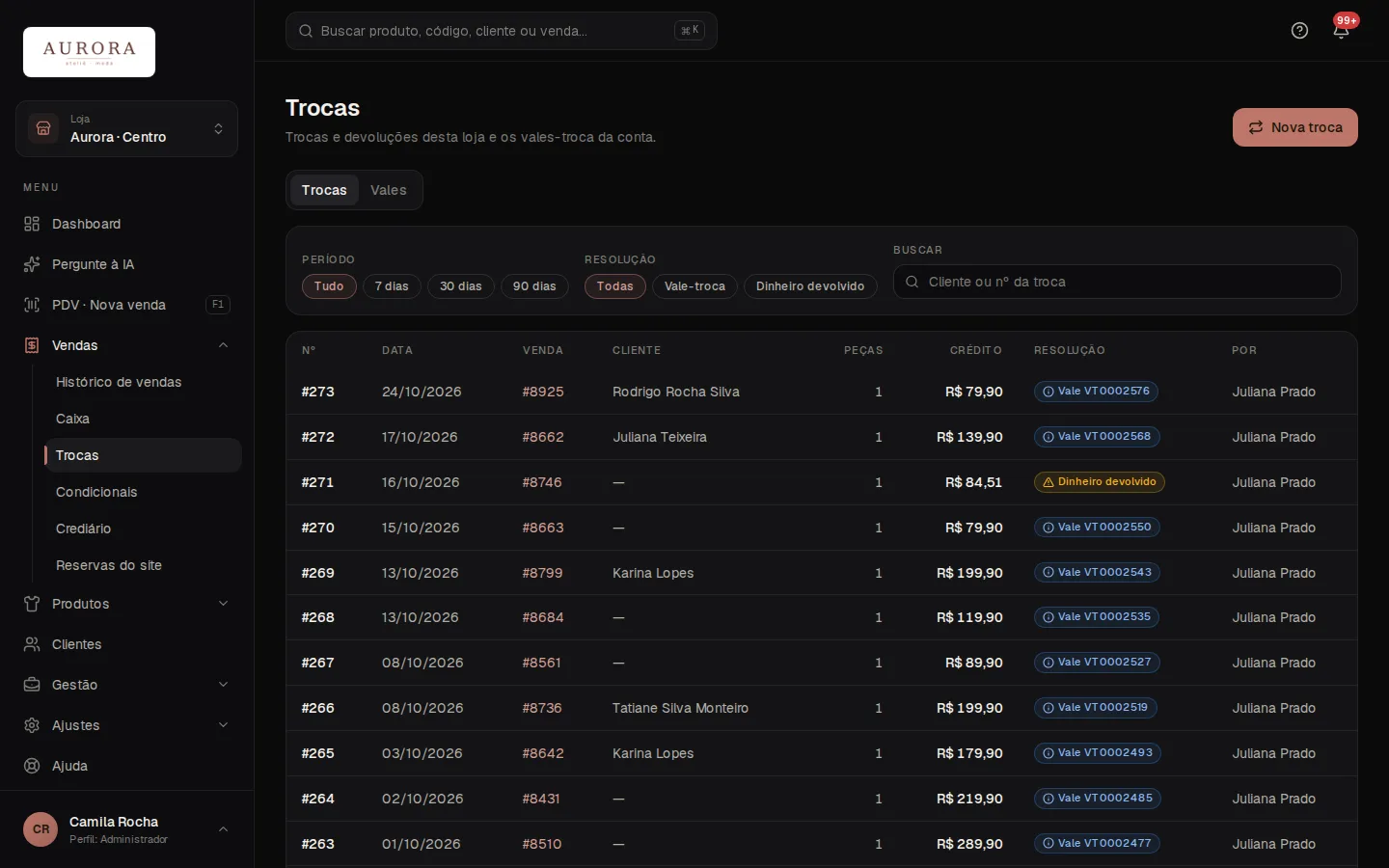Click the Clientes people icon
This screenshot has height=868, width=1389.
click(32, 644)
